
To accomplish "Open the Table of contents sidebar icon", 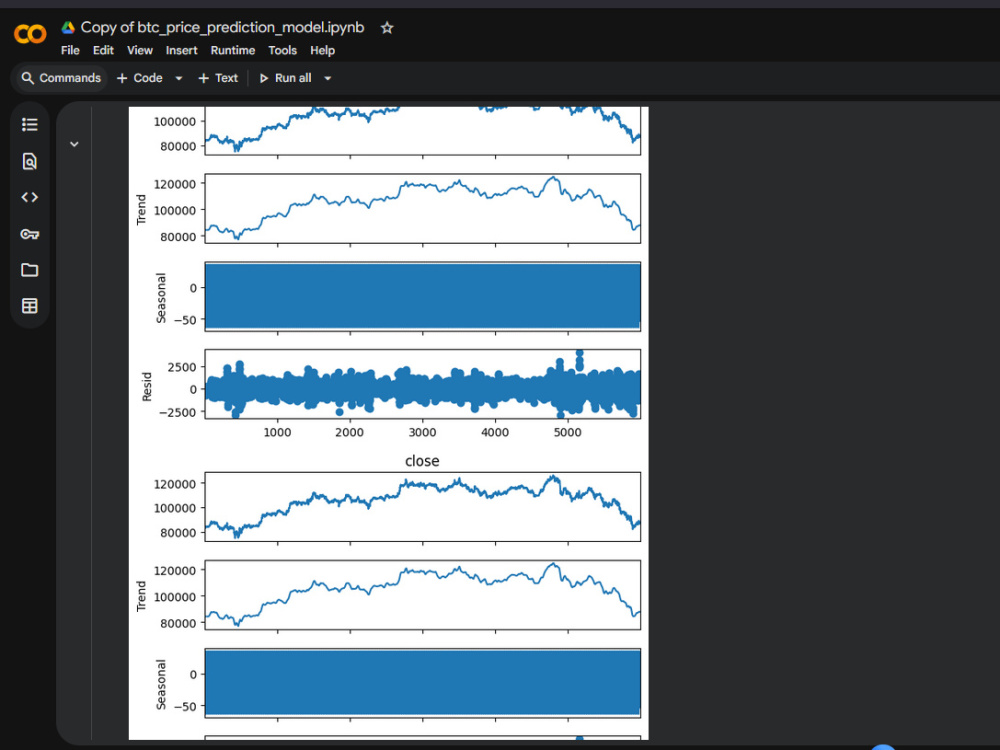I will tap(29, 124).
